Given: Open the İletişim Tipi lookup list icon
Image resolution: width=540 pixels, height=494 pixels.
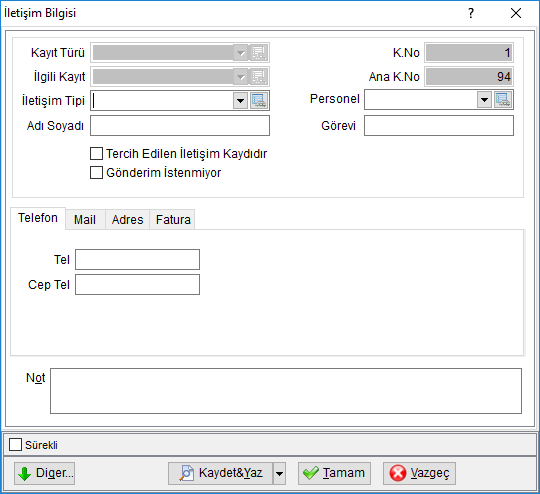Looking at the screenshot, I should (259, 101).
